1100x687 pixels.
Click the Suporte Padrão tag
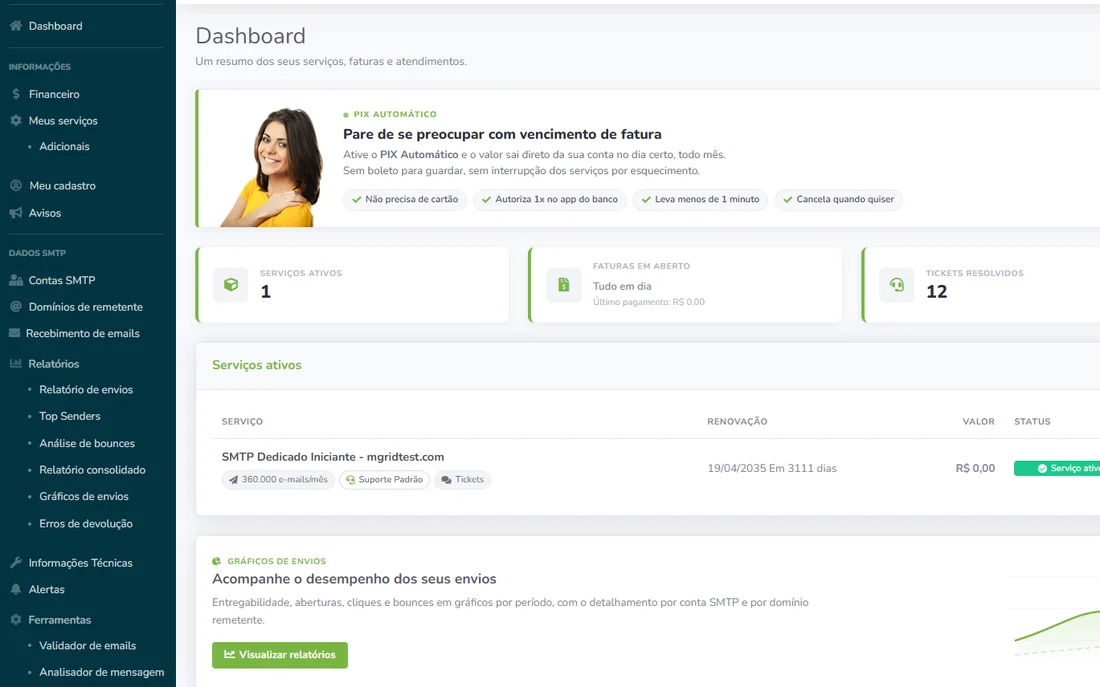384,480
